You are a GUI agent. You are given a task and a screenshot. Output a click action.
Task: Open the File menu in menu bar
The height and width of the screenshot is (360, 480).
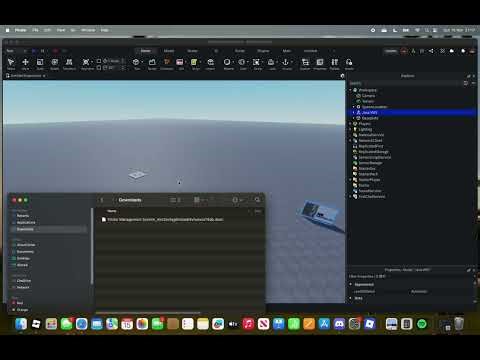click(35, 30)
